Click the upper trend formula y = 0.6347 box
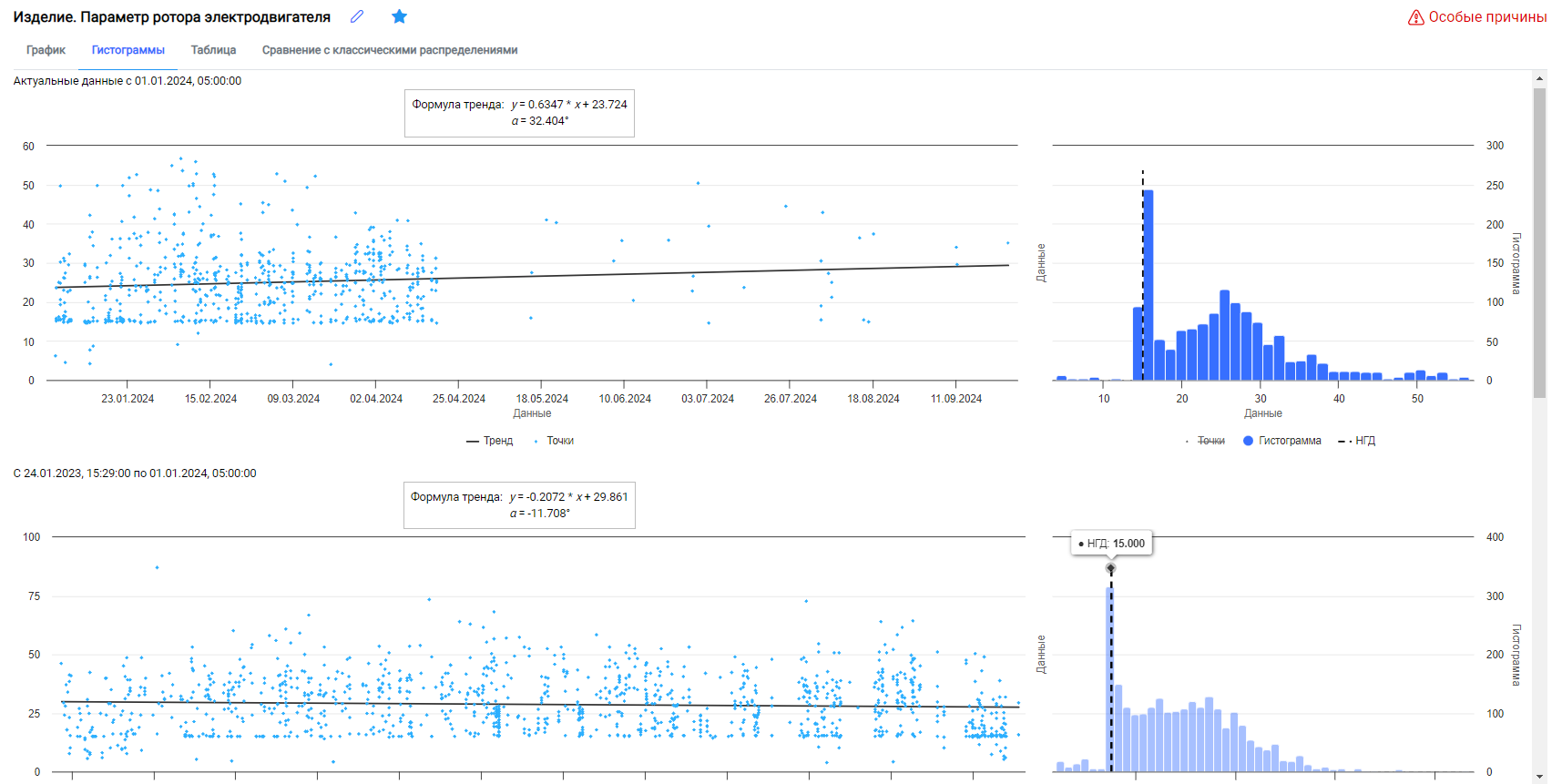This screenshot has height=784, width=1562. [x=519, y=113]
